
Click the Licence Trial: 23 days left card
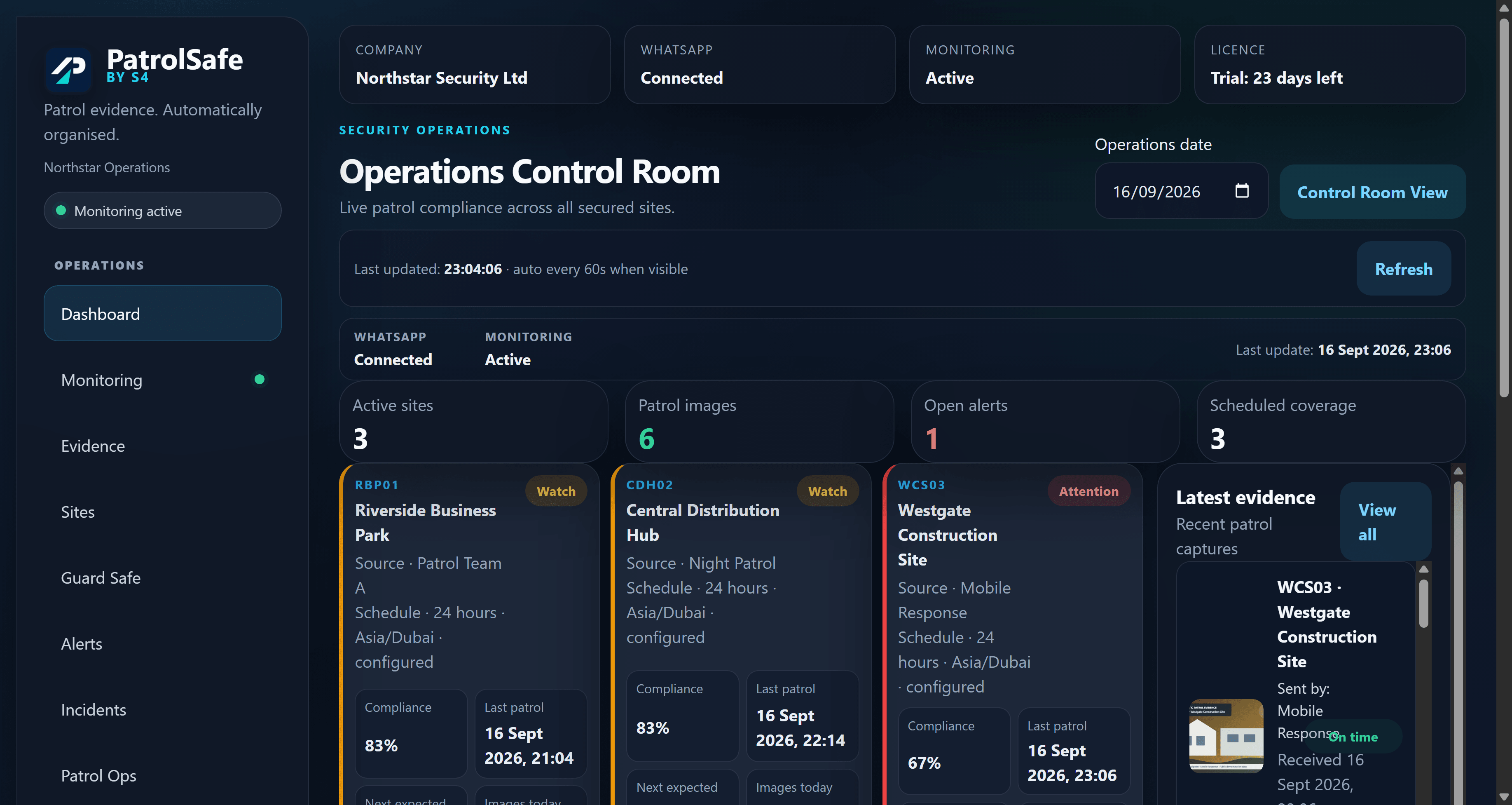1330,65
